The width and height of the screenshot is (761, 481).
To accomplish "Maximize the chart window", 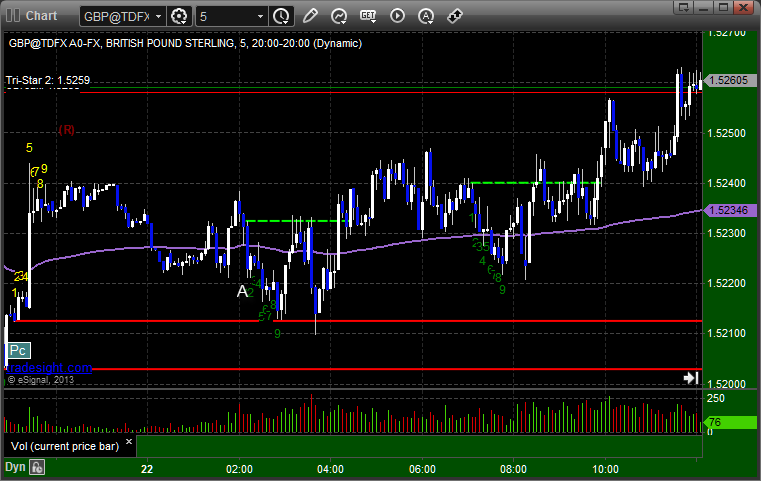I will point(723,7).
